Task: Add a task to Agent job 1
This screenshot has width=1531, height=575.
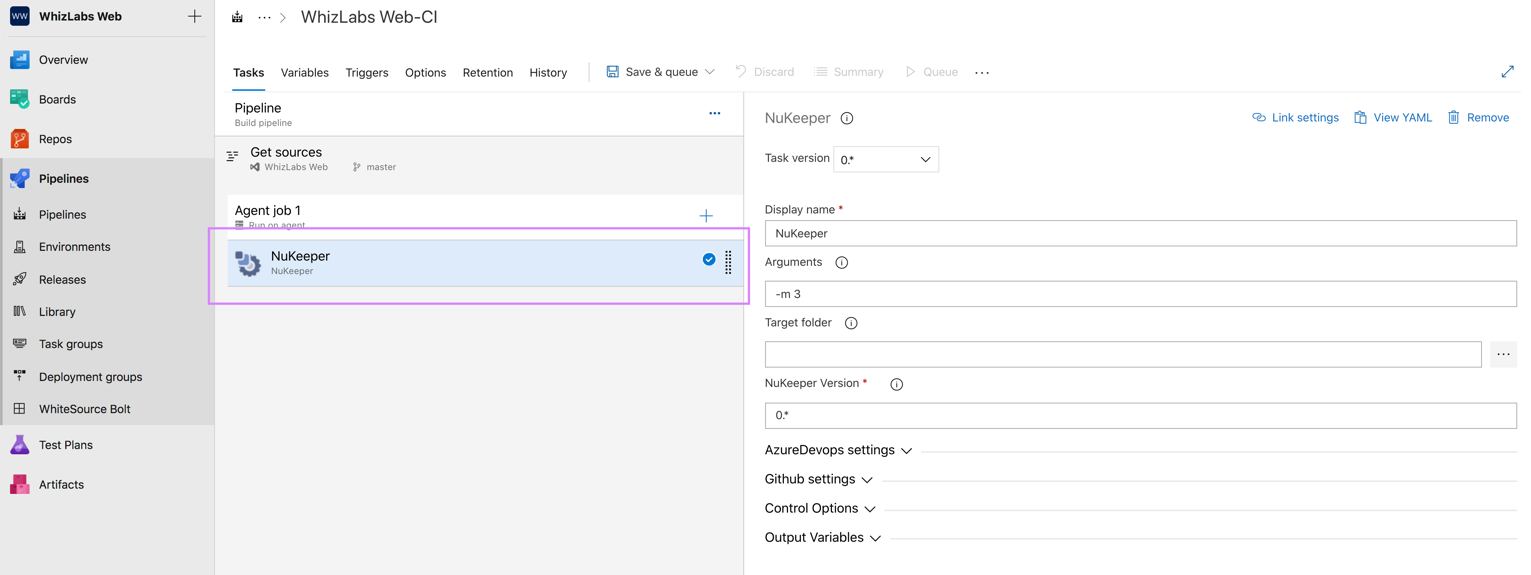Action: [706, 216]
